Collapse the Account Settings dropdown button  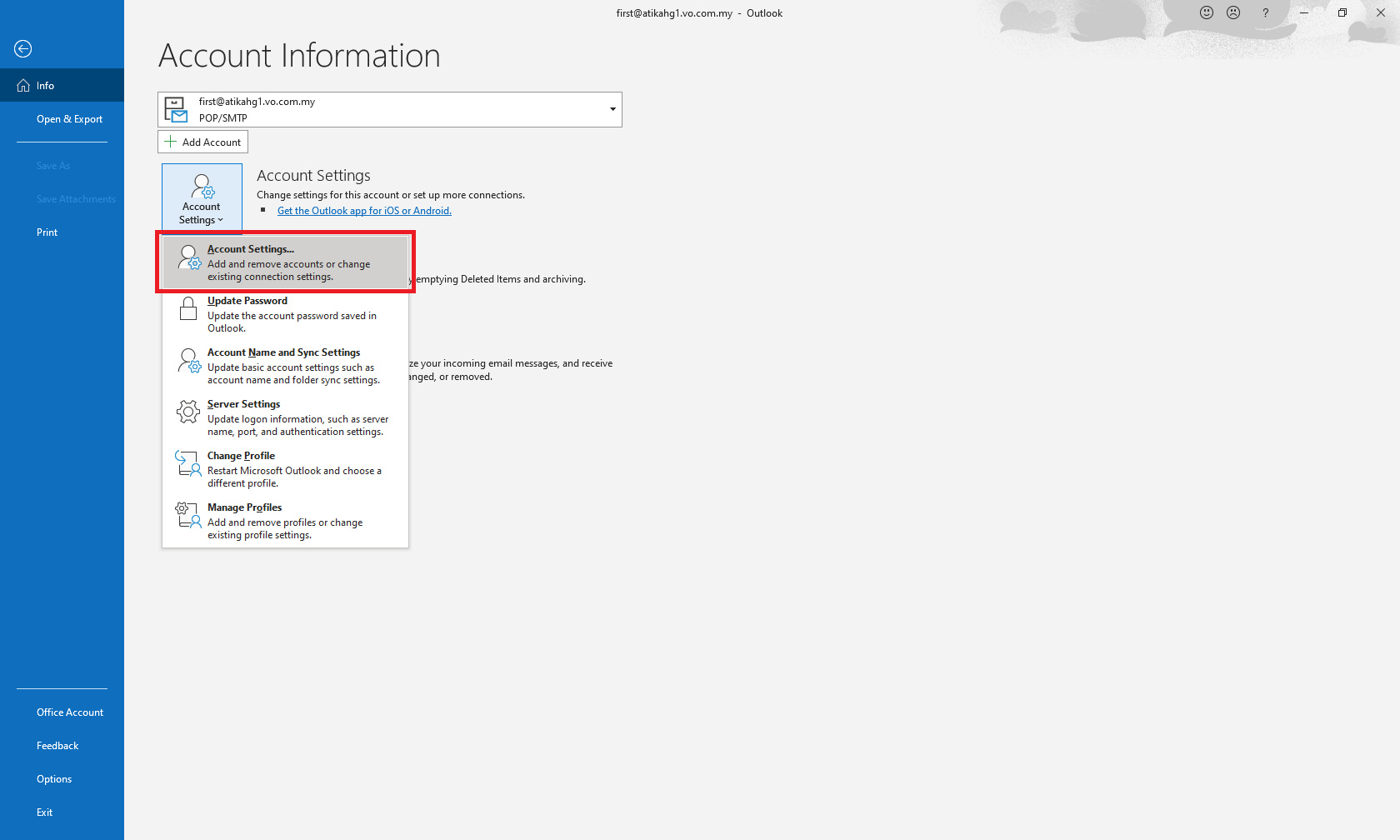[x=202, y=198]
